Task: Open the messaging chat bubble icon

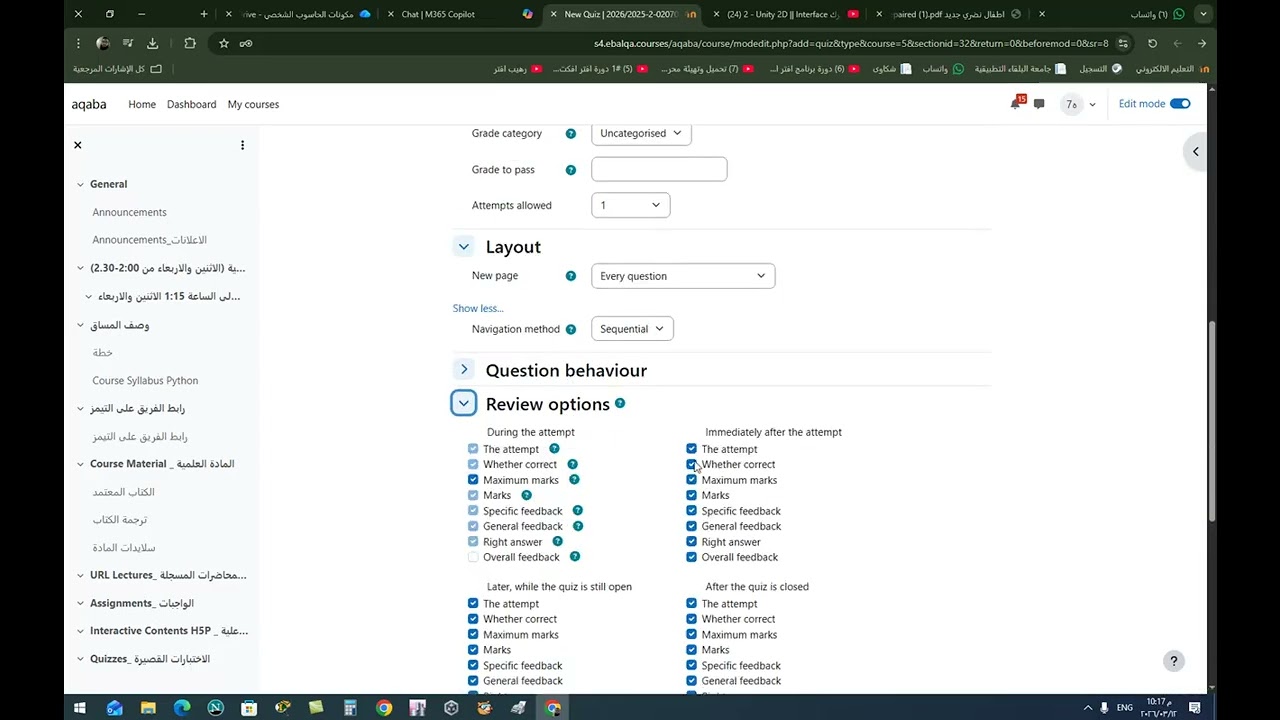Action: click(x=1039, y=104)
